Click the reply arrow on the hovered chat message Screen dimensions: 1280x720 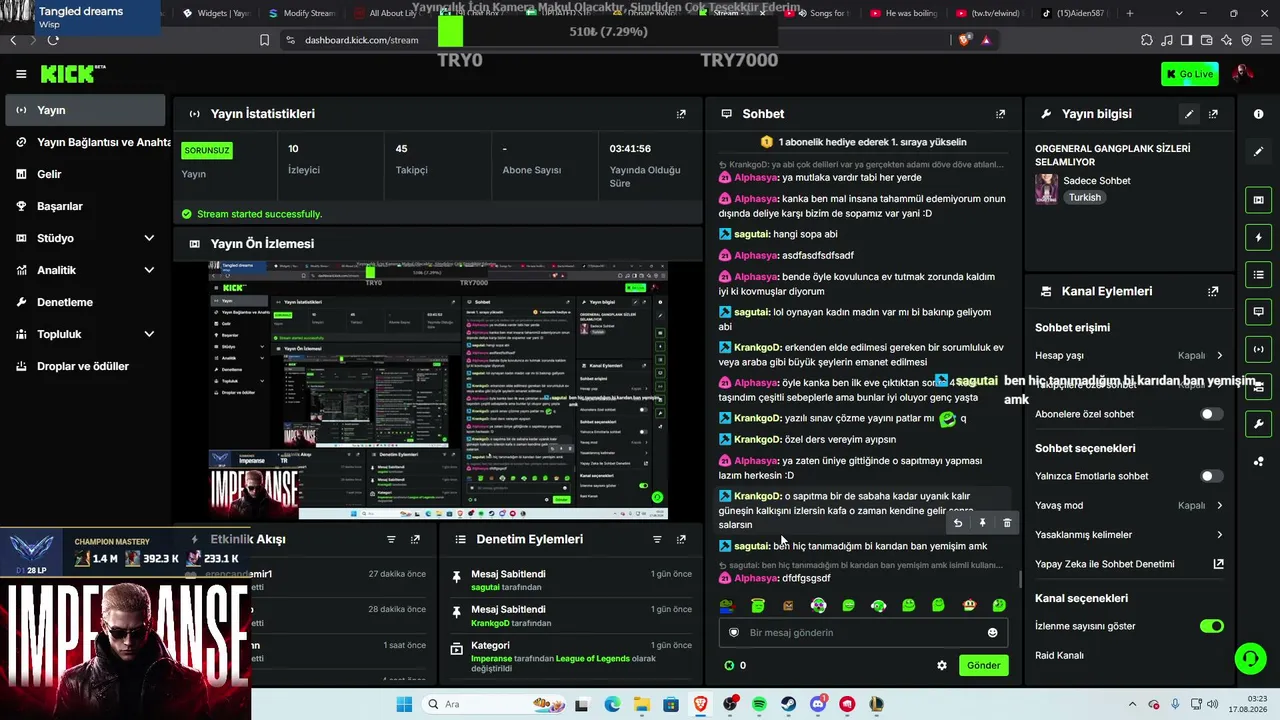click(958, 523)
